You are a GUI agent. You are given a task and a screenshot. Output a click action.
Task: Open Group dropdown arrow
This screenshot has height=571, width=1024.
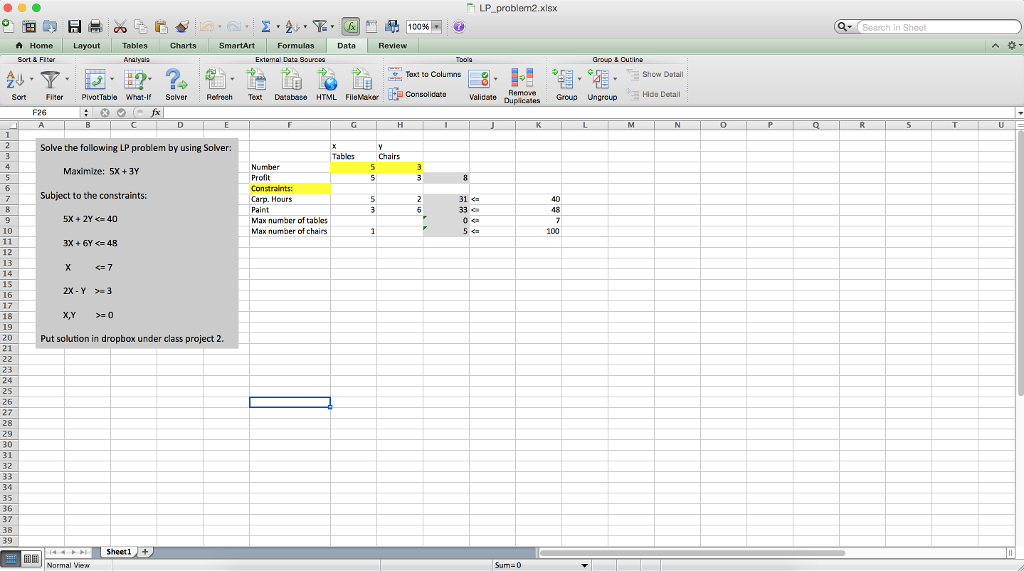pyautogui.click(x=579, y=80)
